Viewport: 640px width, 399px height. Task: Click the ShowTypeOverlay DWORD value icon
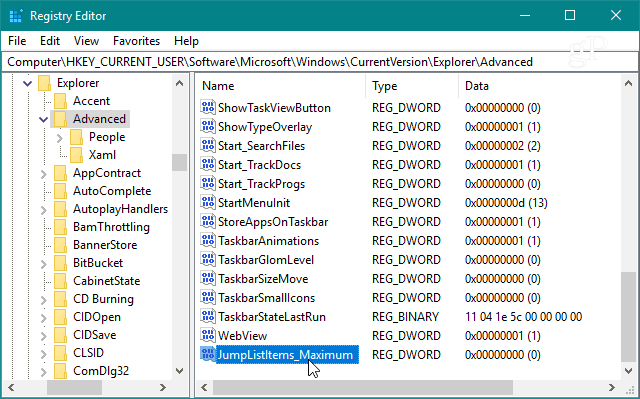208,126
